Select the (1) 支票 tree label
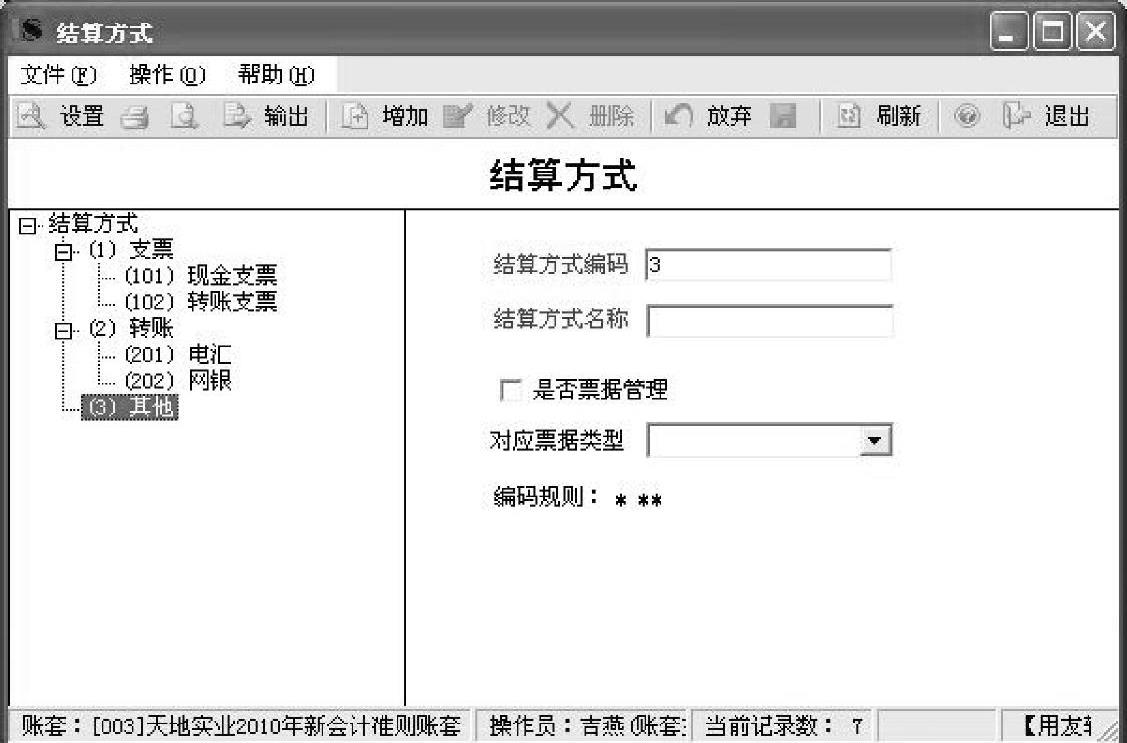 tap(130, 250)
